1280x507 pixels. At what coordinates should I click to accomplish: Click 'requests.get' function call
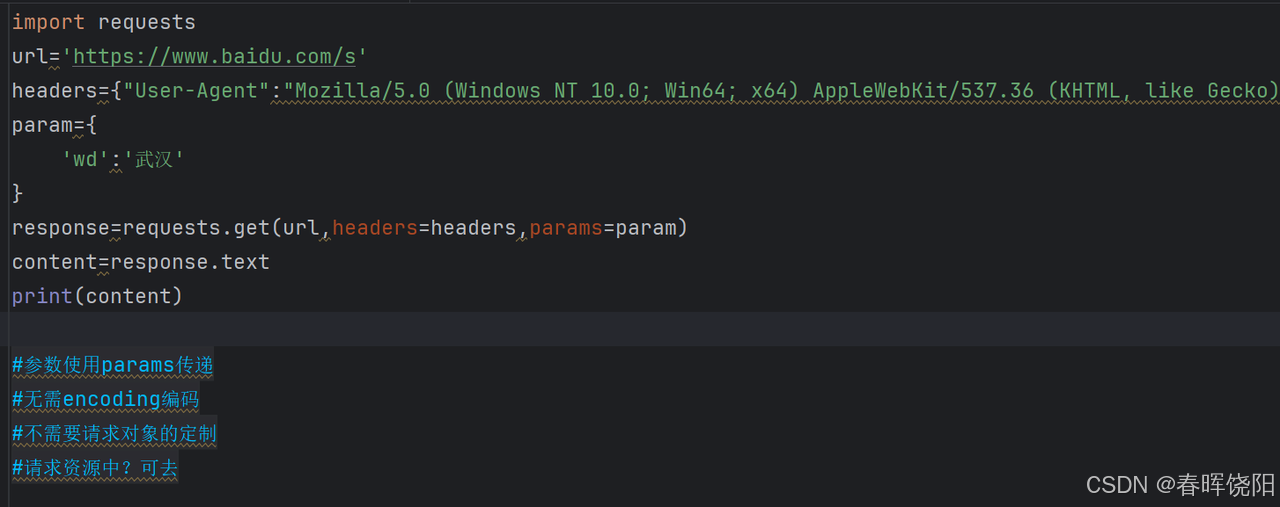(196, 228)
